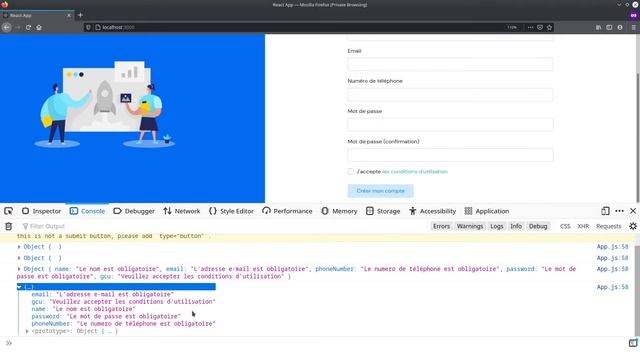Go to browser home page
This screenshot has height=360, width=640.
coord(39,27)
